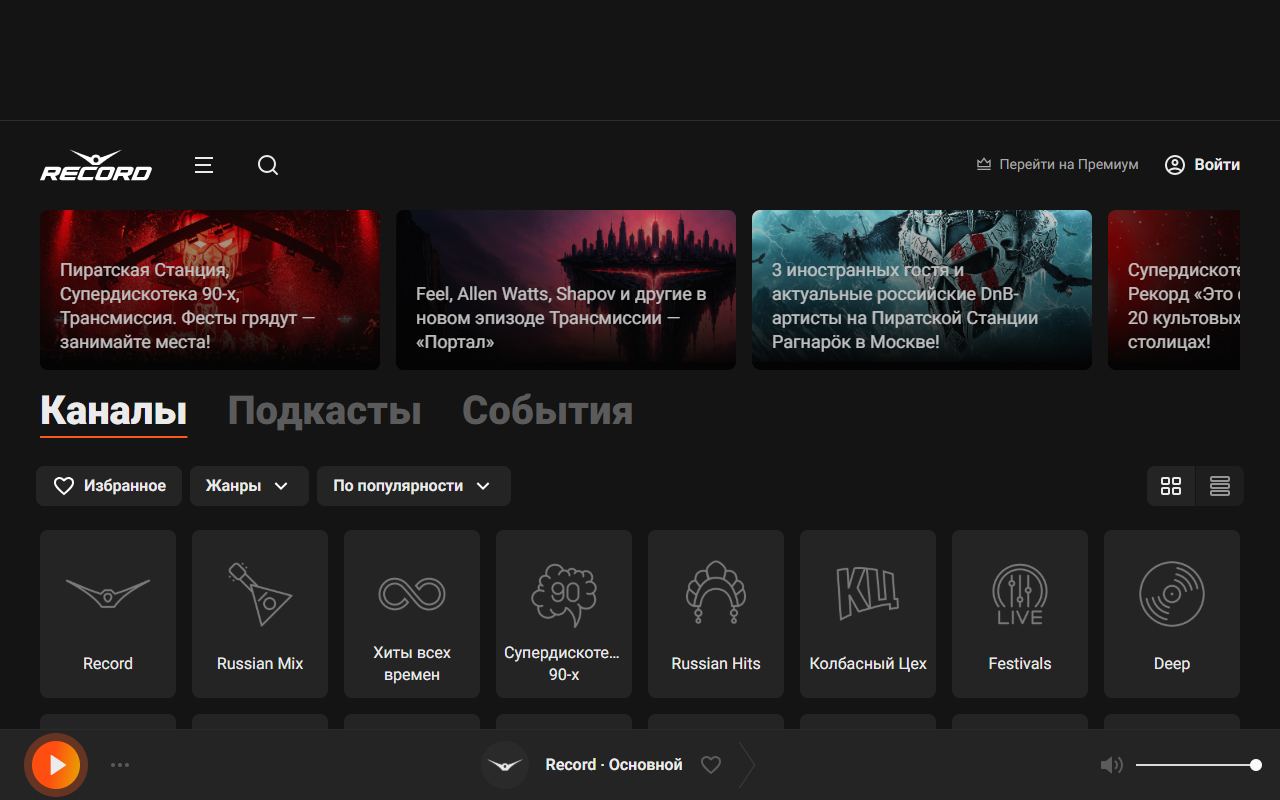The image size is (1280, 800).
Task: Play the Record channel tile
Action: (108, 614)
